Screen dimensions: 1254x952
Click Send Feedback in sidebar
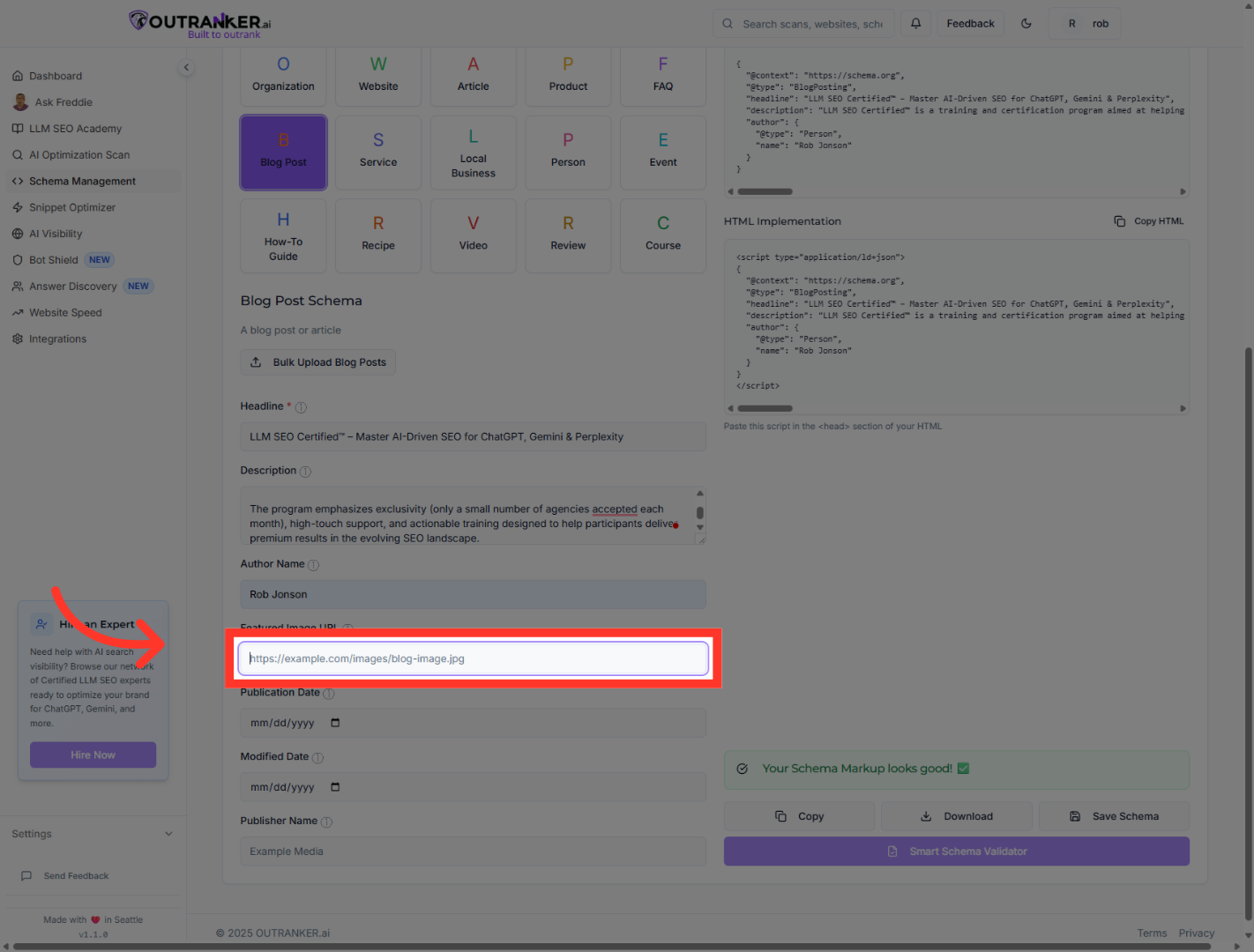point(65,876)
